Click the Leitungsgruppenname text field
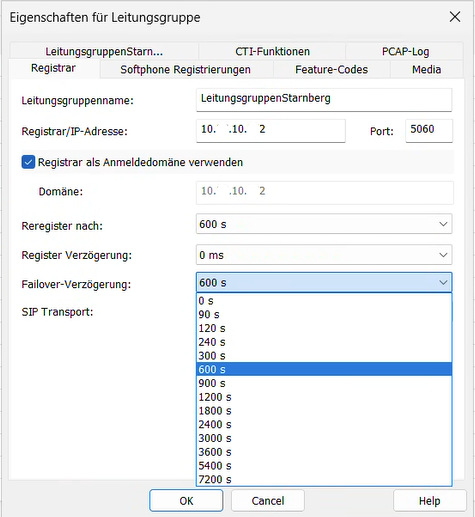The image size is (475, 517). click(324, 100)
